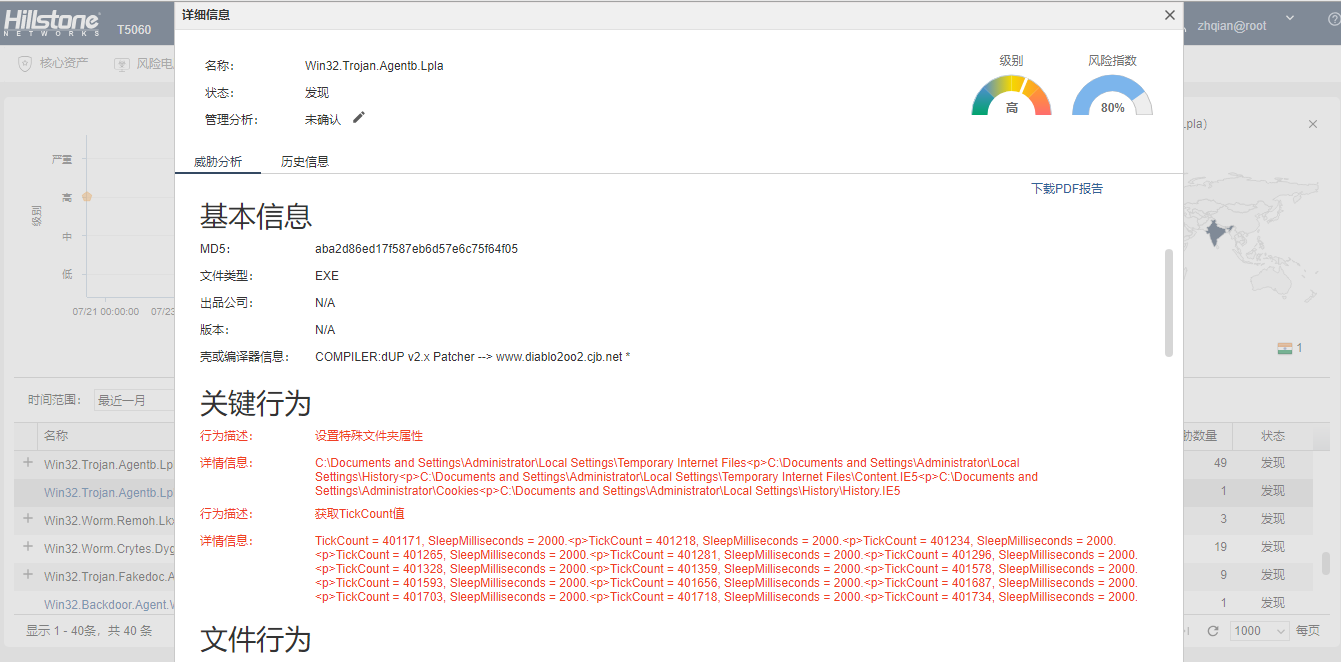Click the Hillstone Networks logo
The height and width of the screenshot is (662, 1341).
(x=52, y=24)
